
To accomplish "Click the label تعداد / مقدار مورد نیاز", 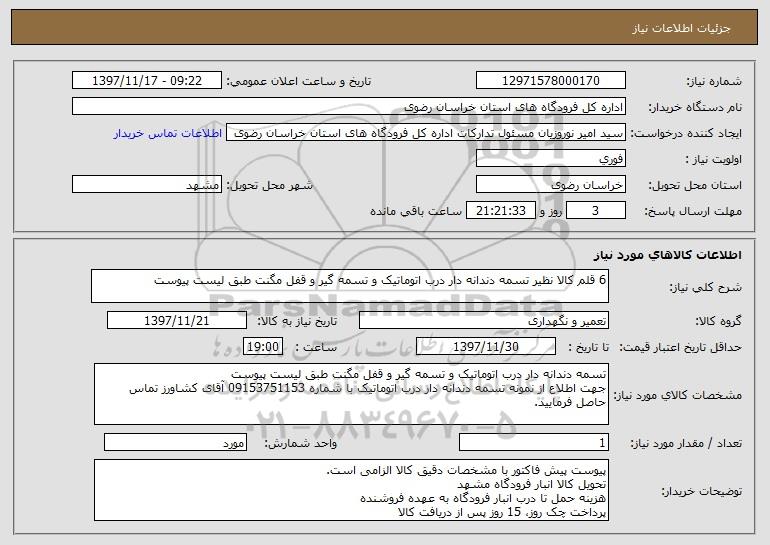I will [686, 444].
